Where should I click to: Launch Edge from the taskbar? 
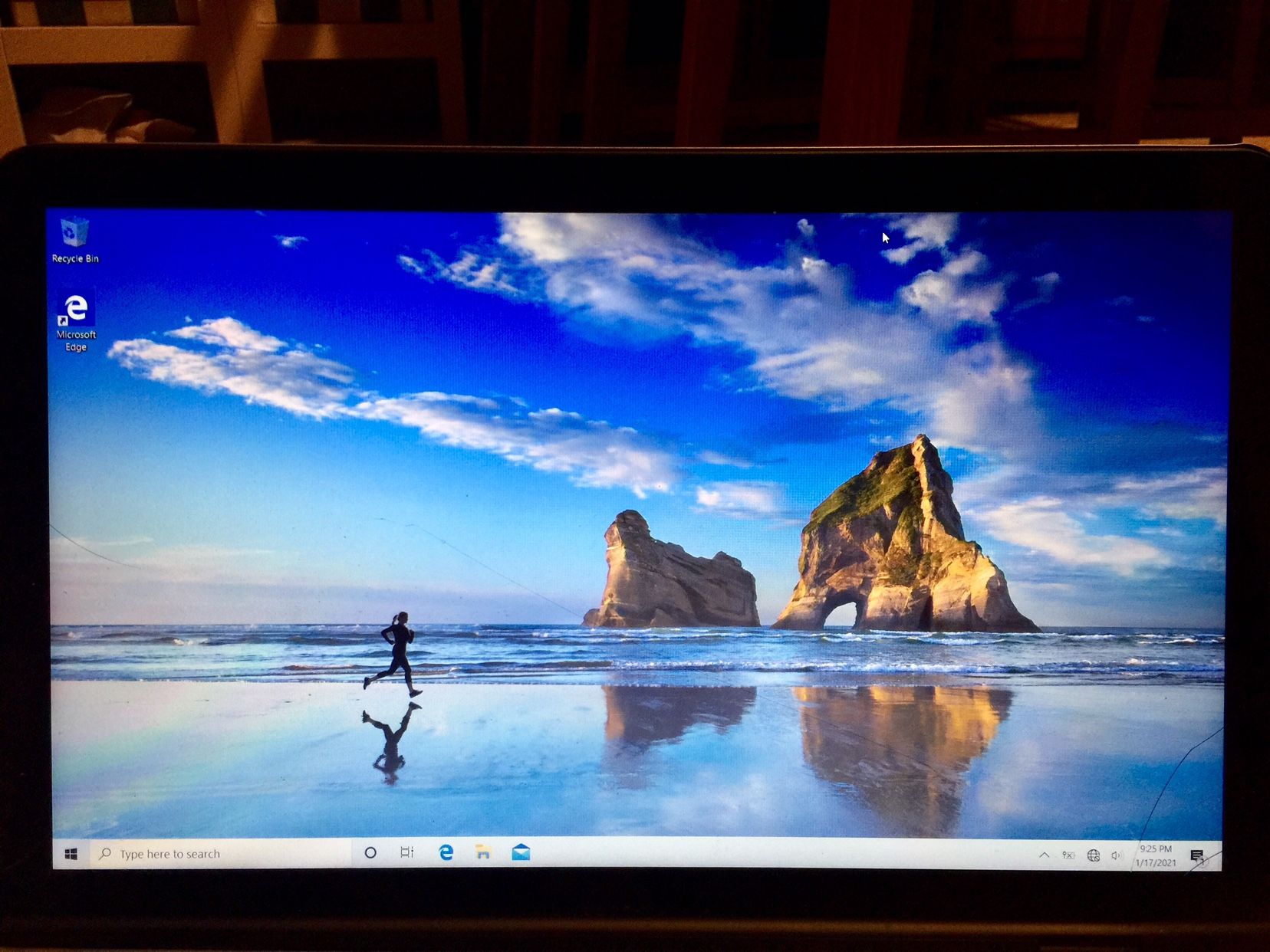pos(446,852)
